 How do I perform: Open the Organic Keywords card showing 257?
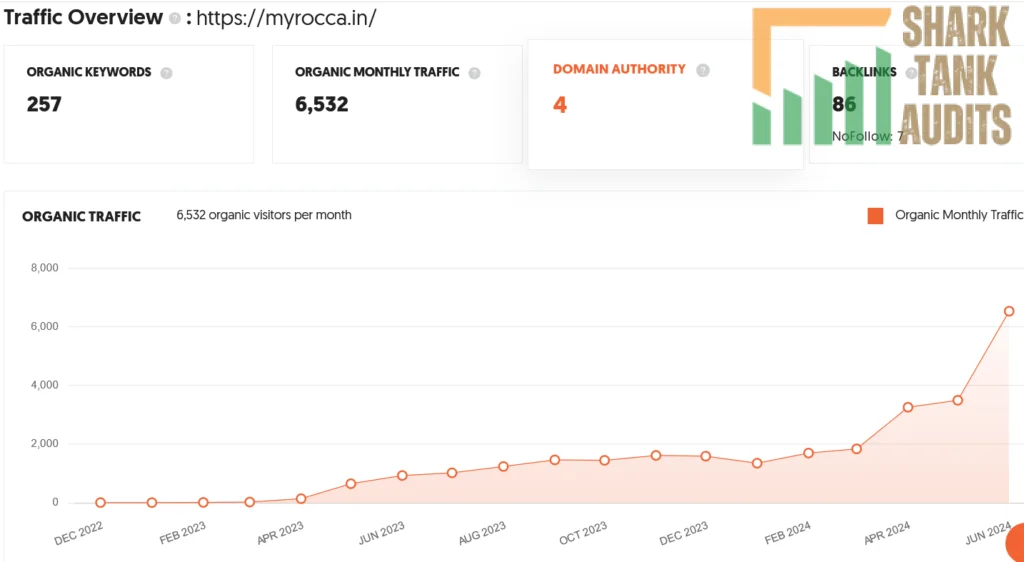point(129,104)
